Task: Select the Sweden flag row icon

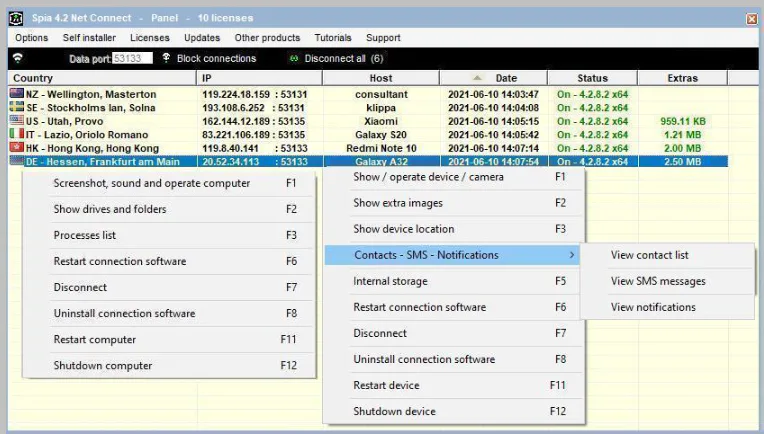Action: coord(17,107)
